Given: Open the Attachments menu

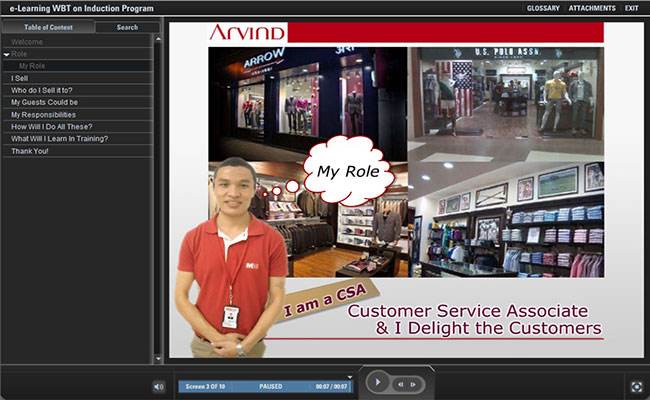Looking at the screenshot, I should point(592,8).
